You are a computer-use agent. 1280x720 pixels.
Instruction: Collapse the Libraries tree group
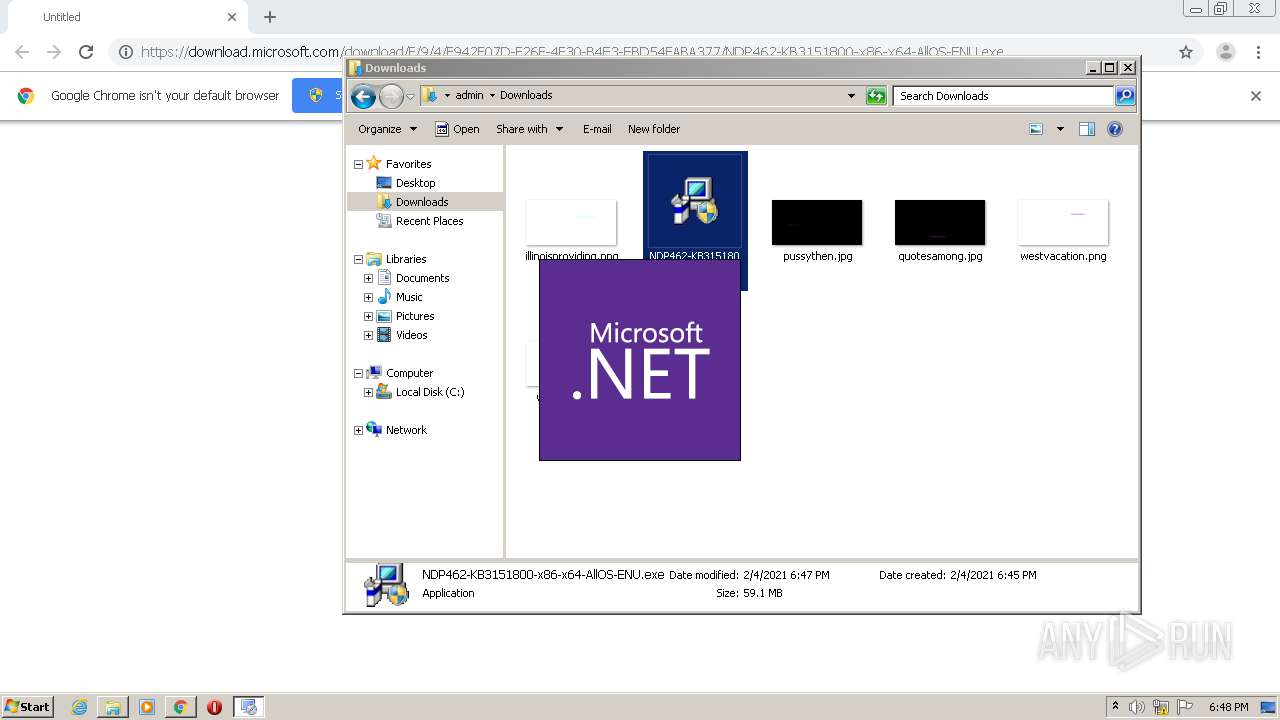point(358,259)
